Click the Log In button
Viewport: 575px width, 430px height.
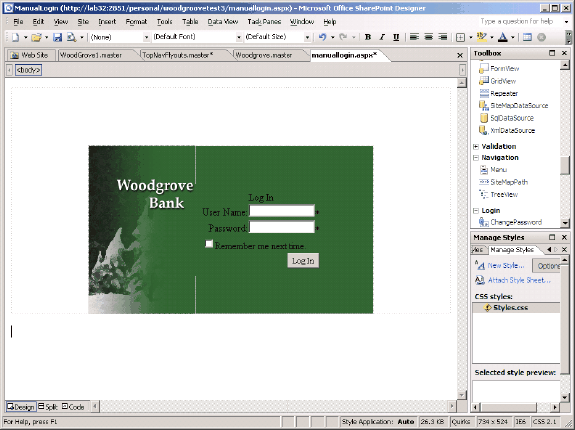(303, 261)
